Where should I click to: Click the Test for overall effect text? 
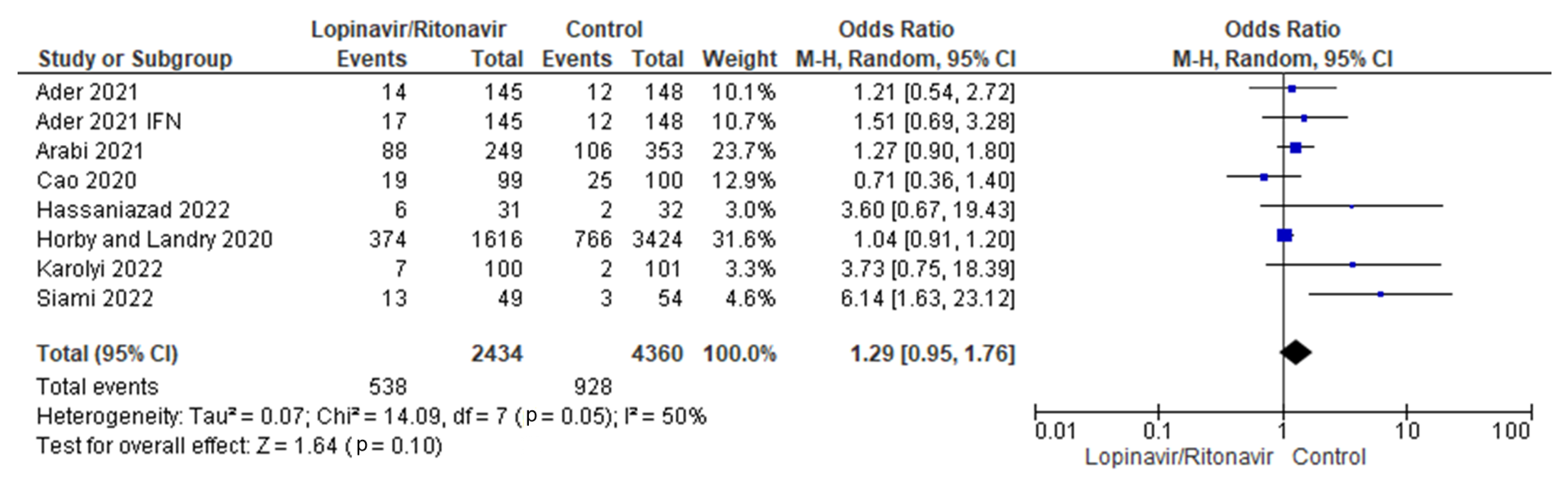[239, 446]
